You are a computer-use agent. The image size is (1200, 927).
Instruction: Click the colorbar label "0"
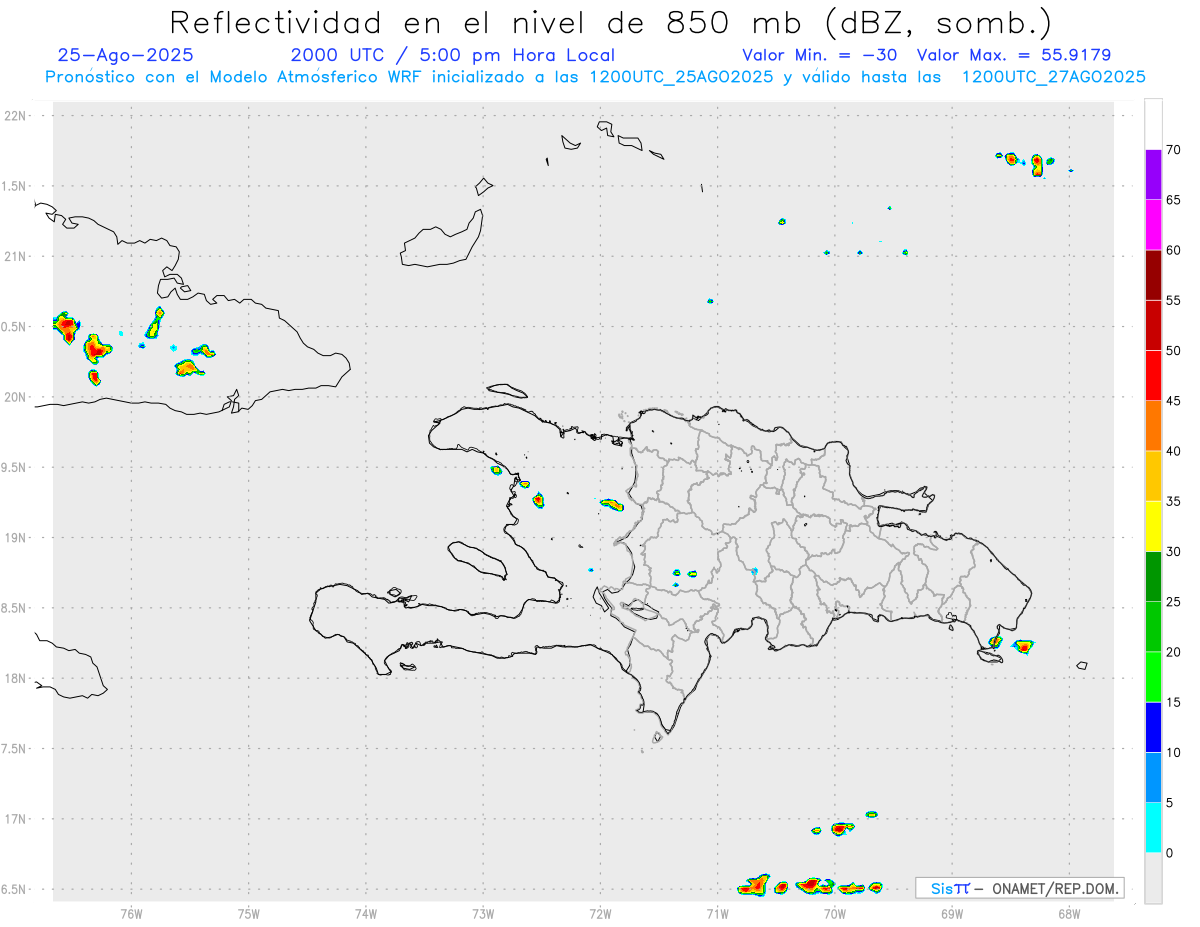click(1169, 853)
